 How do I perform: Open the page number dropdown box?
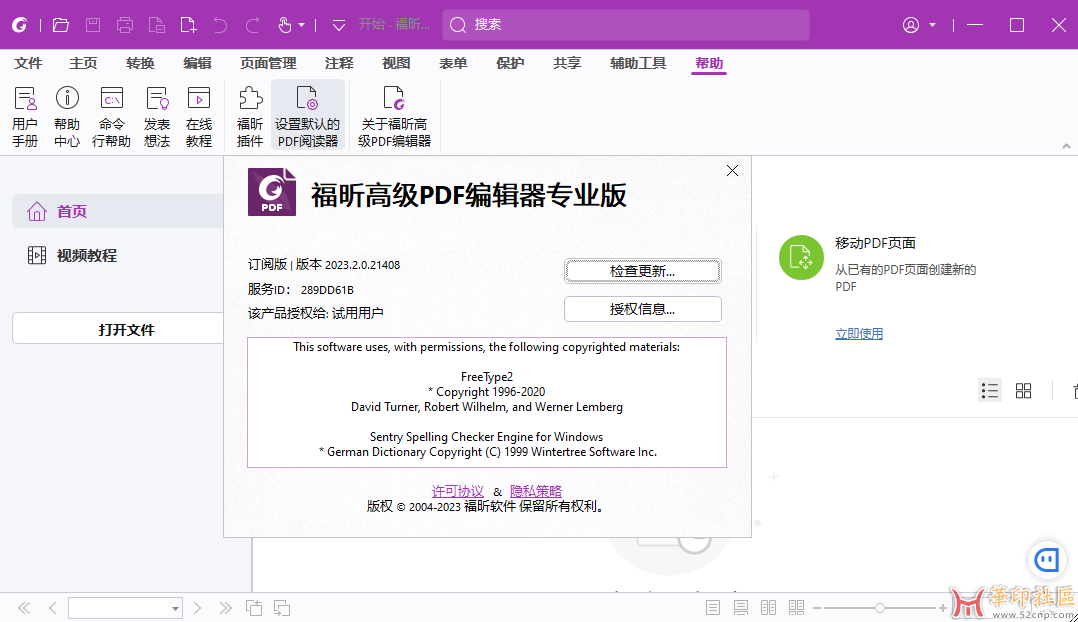pos(125,608)
